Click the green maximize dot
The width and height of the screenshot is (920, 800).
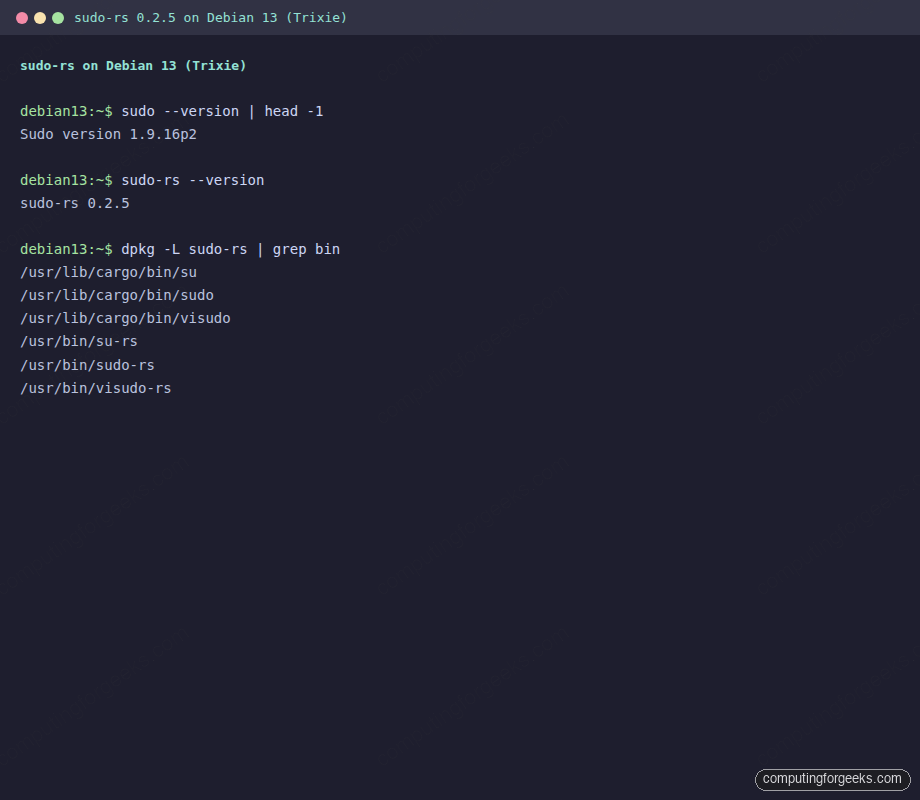click(x=58, y=17)
